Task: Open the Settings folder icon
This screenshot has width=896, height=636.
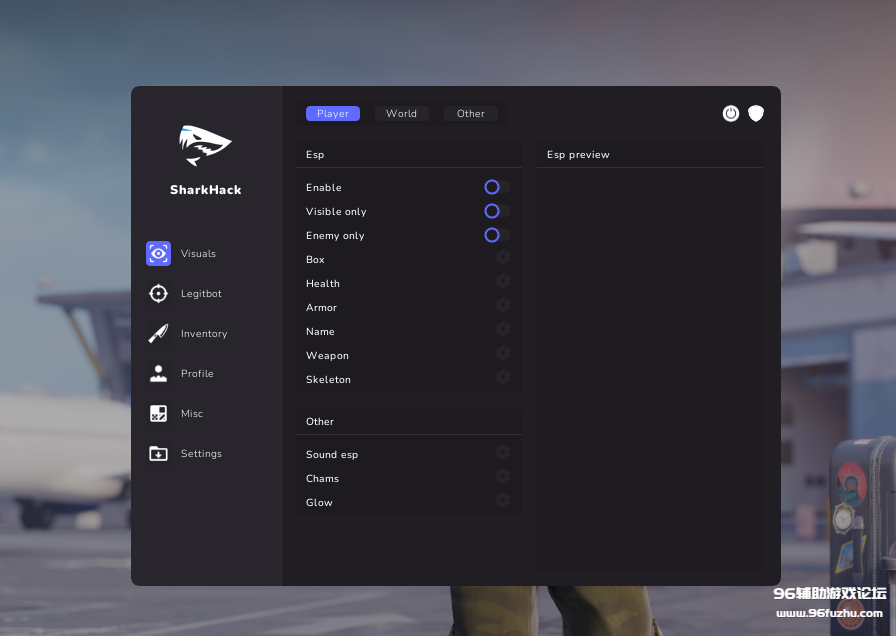Action: (158, 453)
